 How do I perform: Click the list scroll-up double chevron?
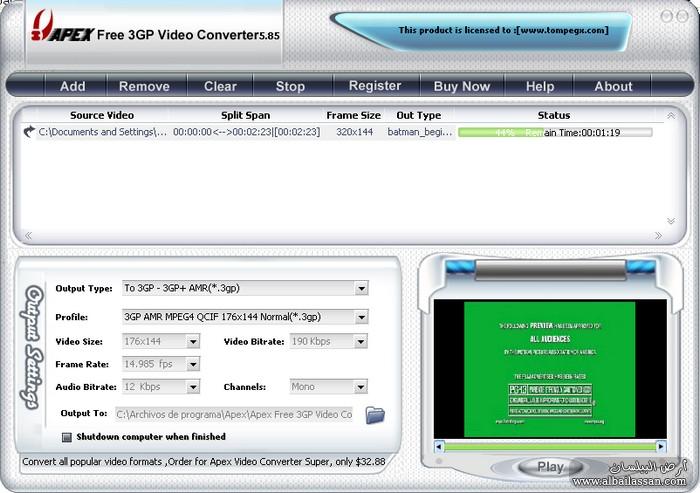point(671,116)
